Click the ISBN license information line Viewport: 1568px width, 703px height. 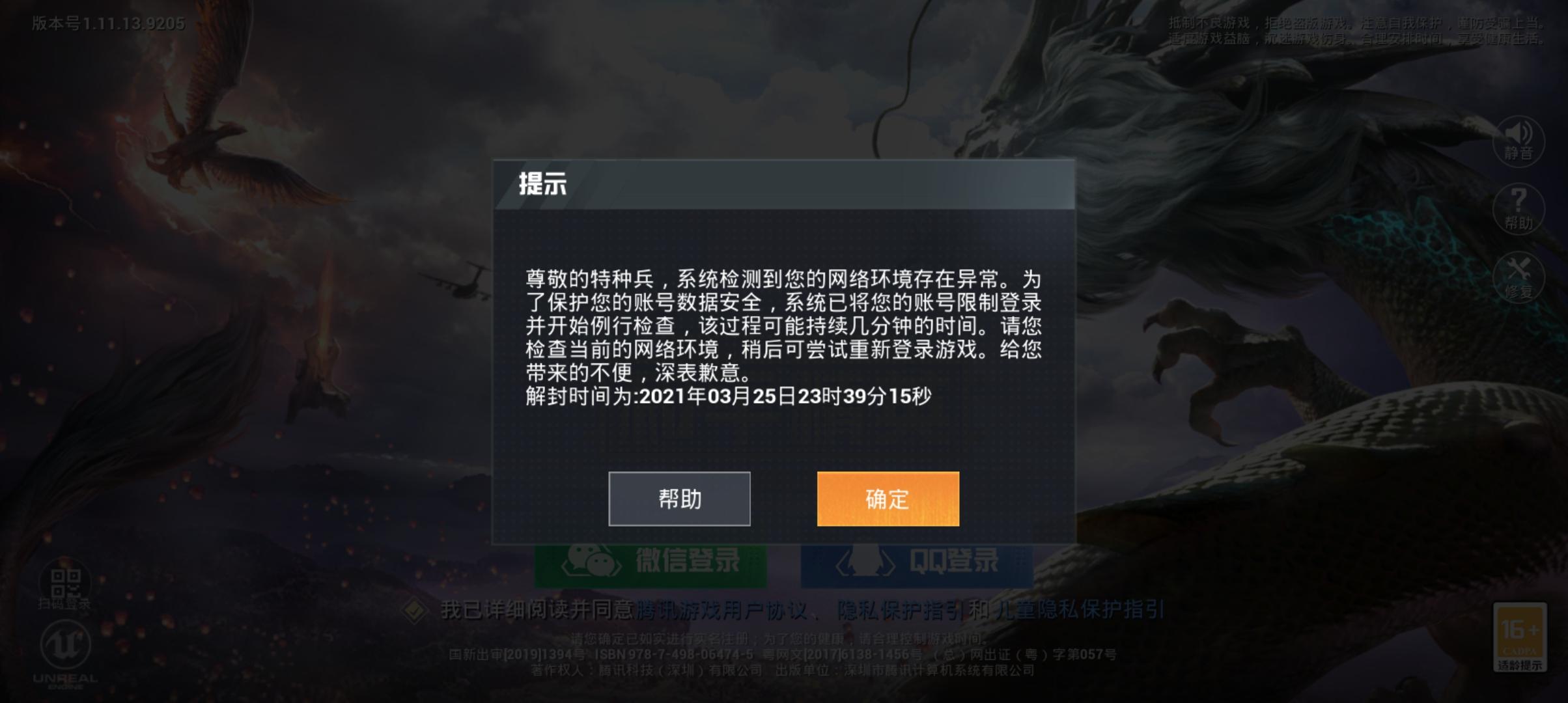pos(782,654)
